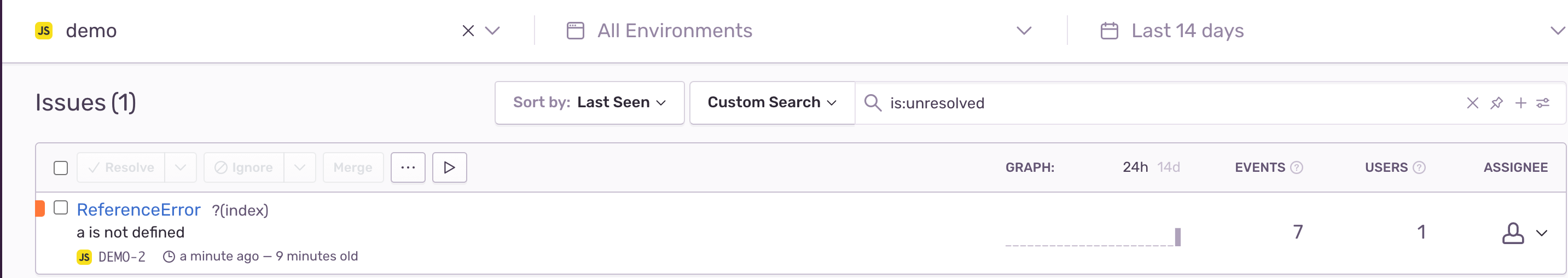This screenshot has width=1568, height=278.
Task: Open the ReferenceError issue link
Action: point(138,209)
